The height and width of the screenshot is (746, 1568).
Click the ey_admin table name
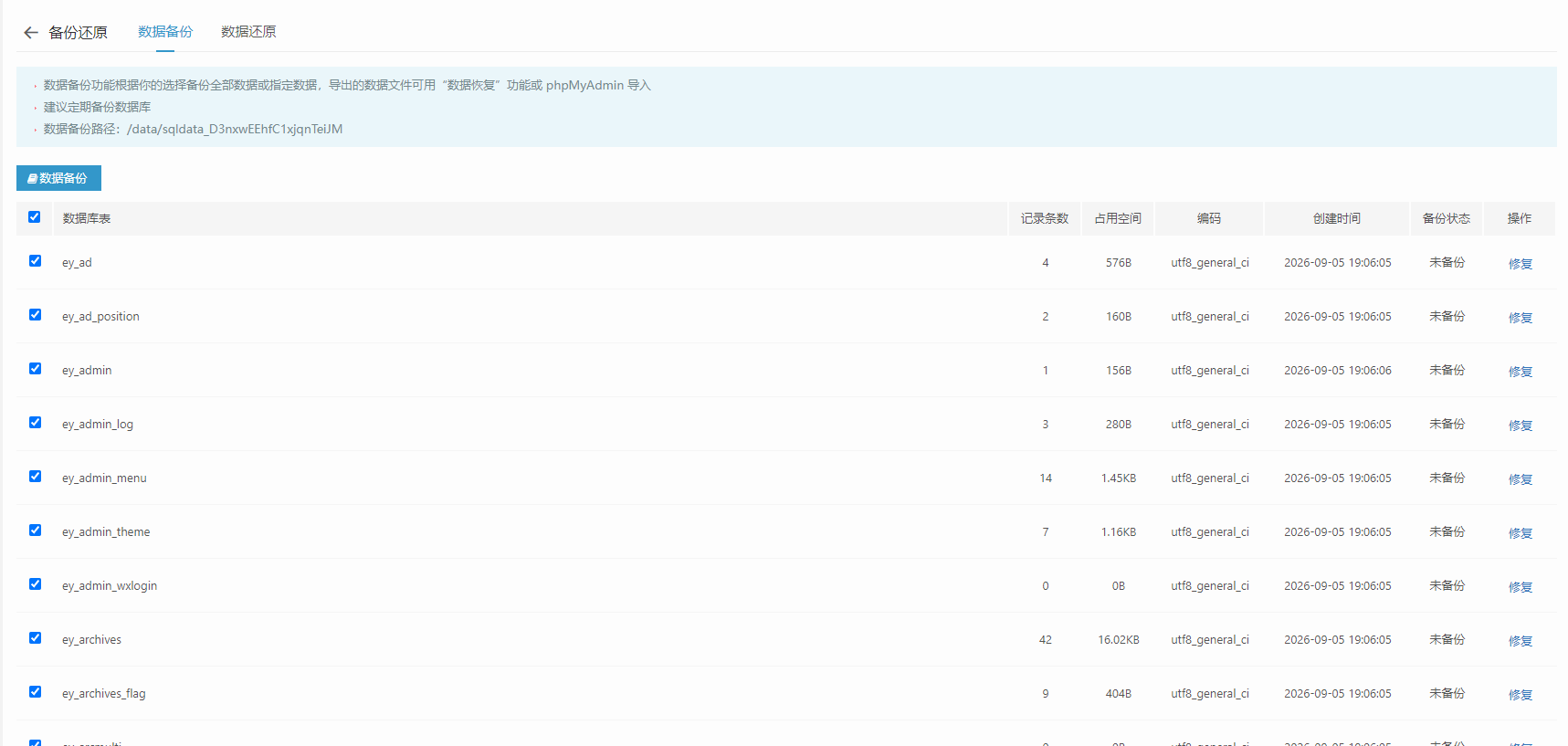pos(87,371)
